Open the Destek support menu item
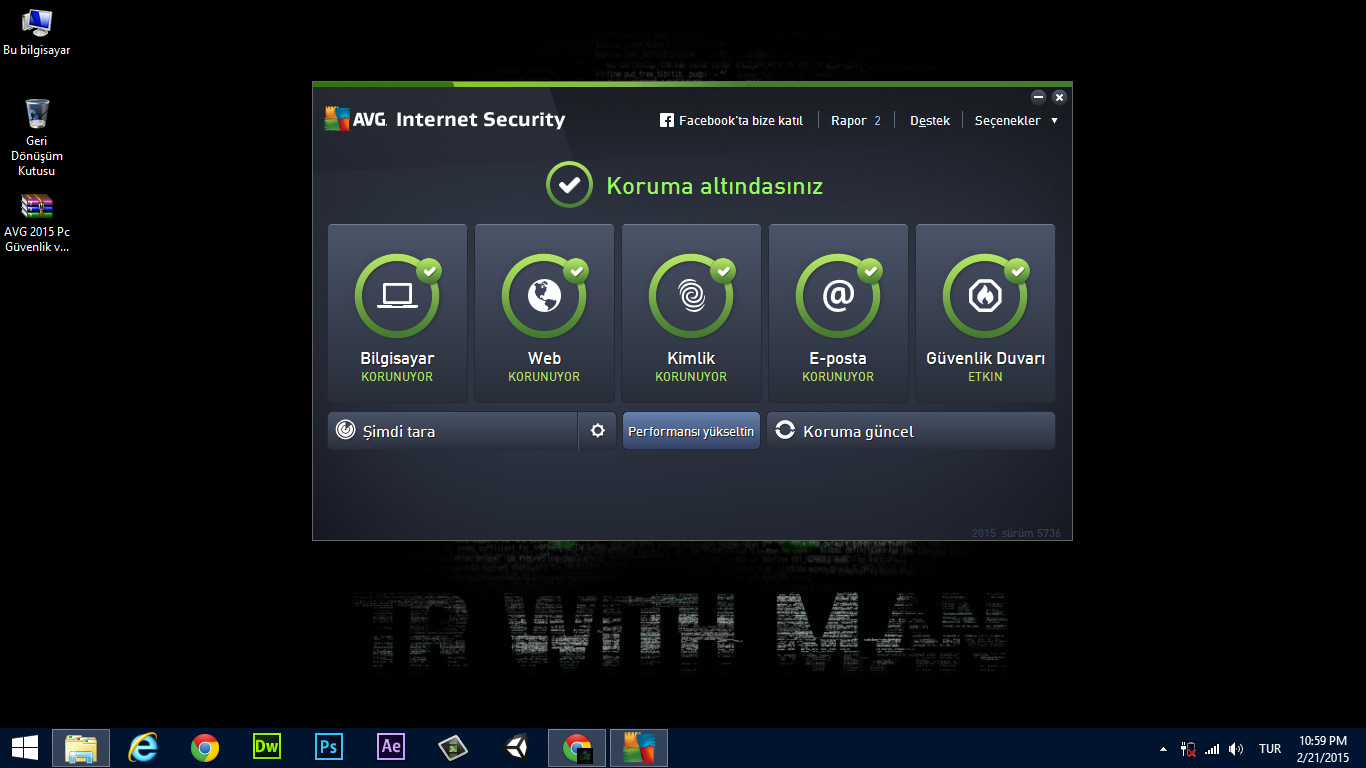Image resolution: width=1366 pixels, height=768 pixels. point(930,120)
